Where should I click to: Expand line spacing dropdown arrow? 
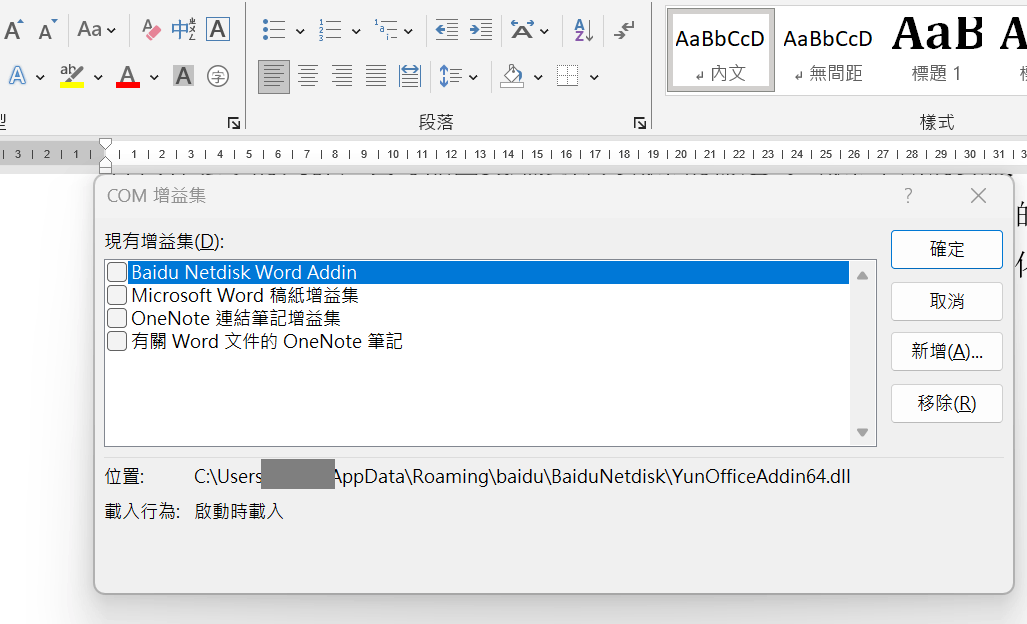[473, 77]
